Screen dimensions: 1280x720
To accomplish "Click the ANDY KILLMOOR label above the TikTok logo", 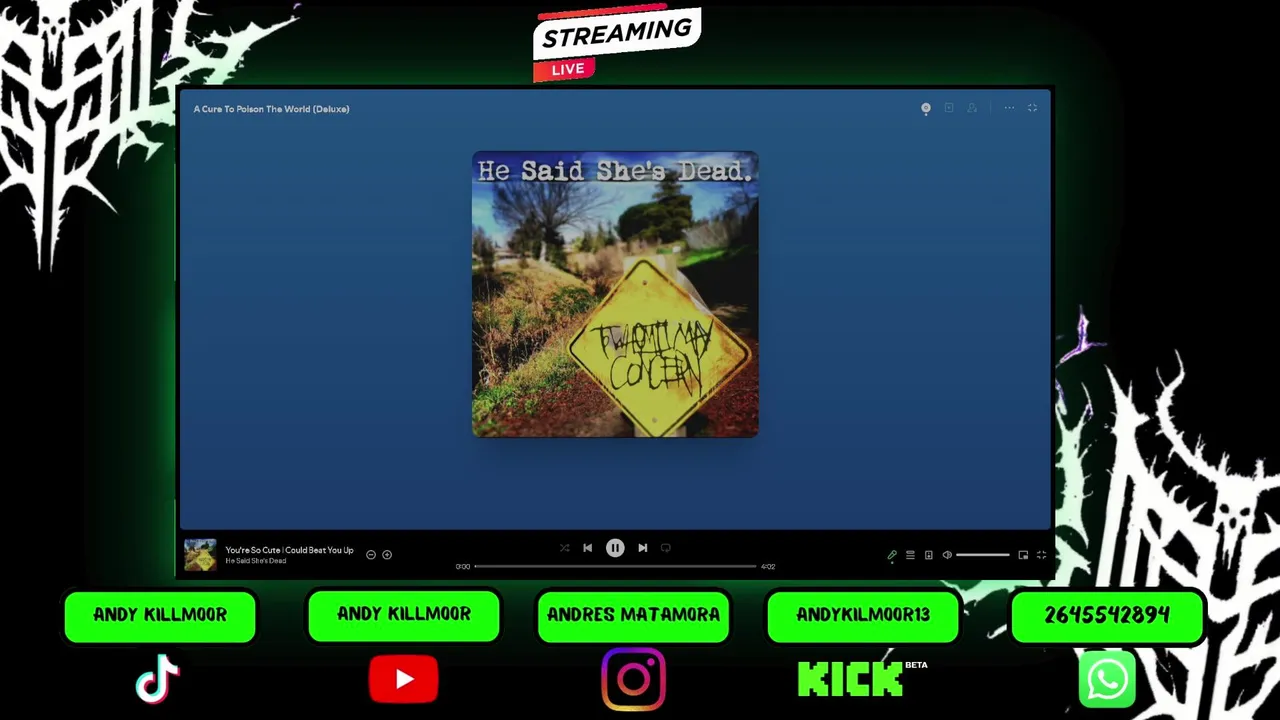I will point(160,615).
